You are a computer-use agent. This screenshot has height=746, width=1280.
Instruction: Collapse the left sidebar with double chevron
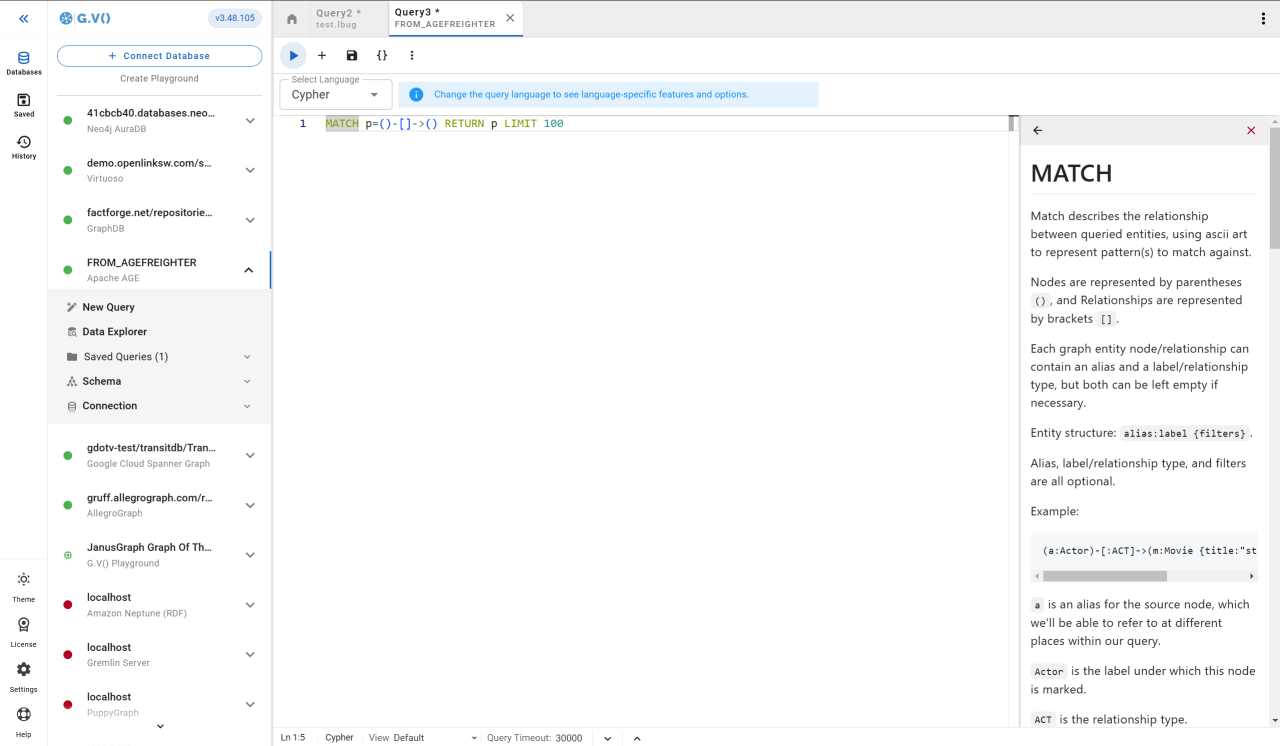(x=24, y=19)
